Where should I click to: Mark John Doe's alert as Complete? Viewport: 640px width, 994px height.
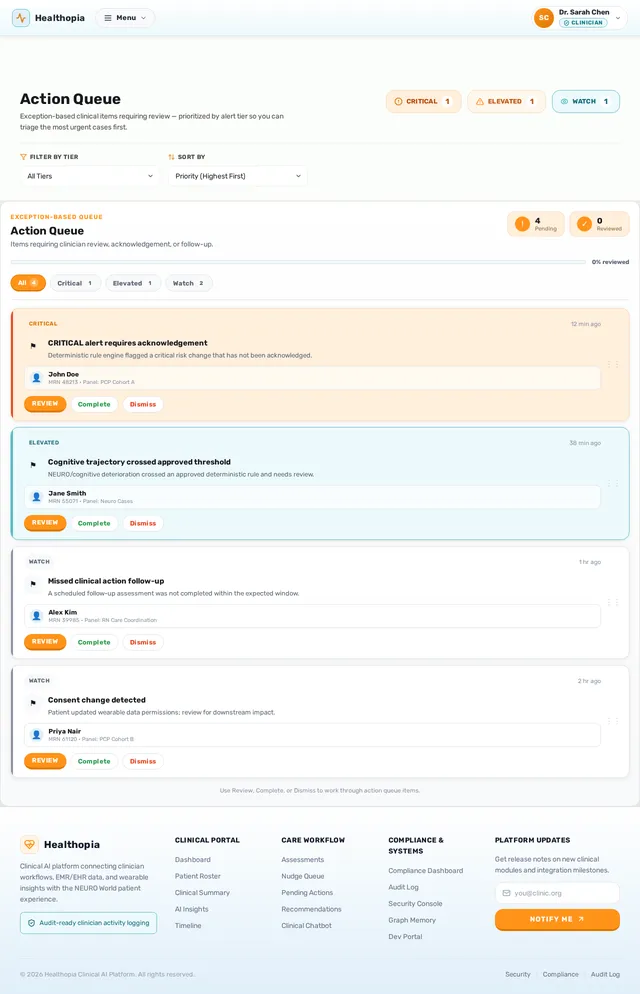click(x=94, y=404)
